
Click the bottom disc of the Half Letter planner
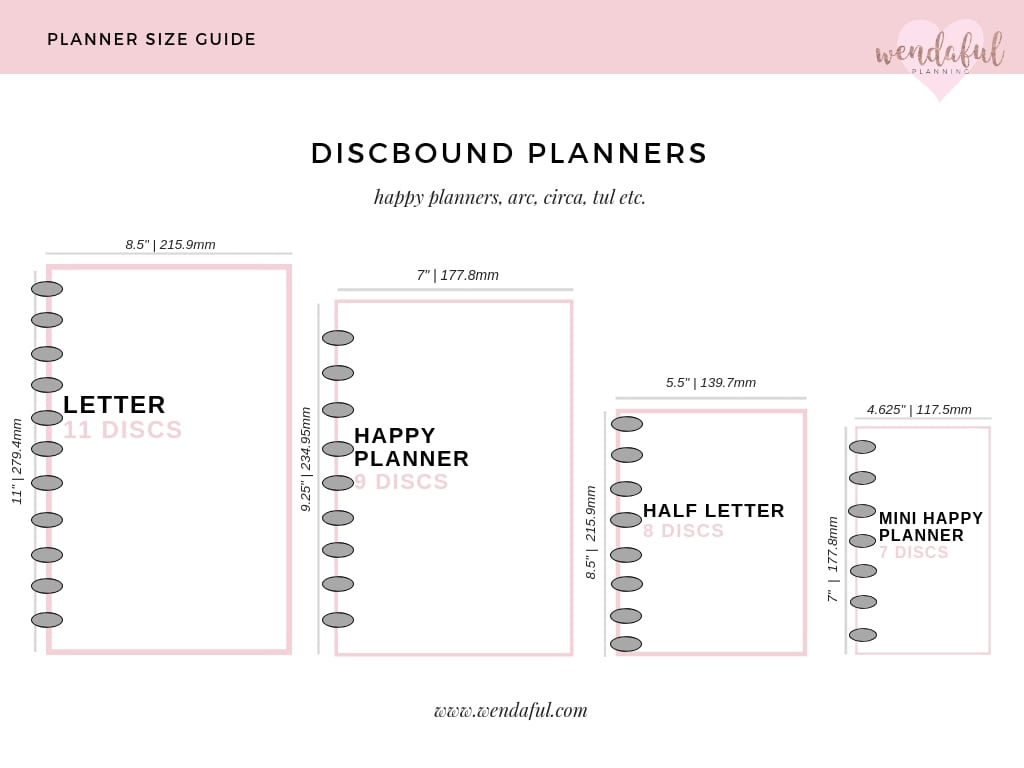tap(626, 644)
